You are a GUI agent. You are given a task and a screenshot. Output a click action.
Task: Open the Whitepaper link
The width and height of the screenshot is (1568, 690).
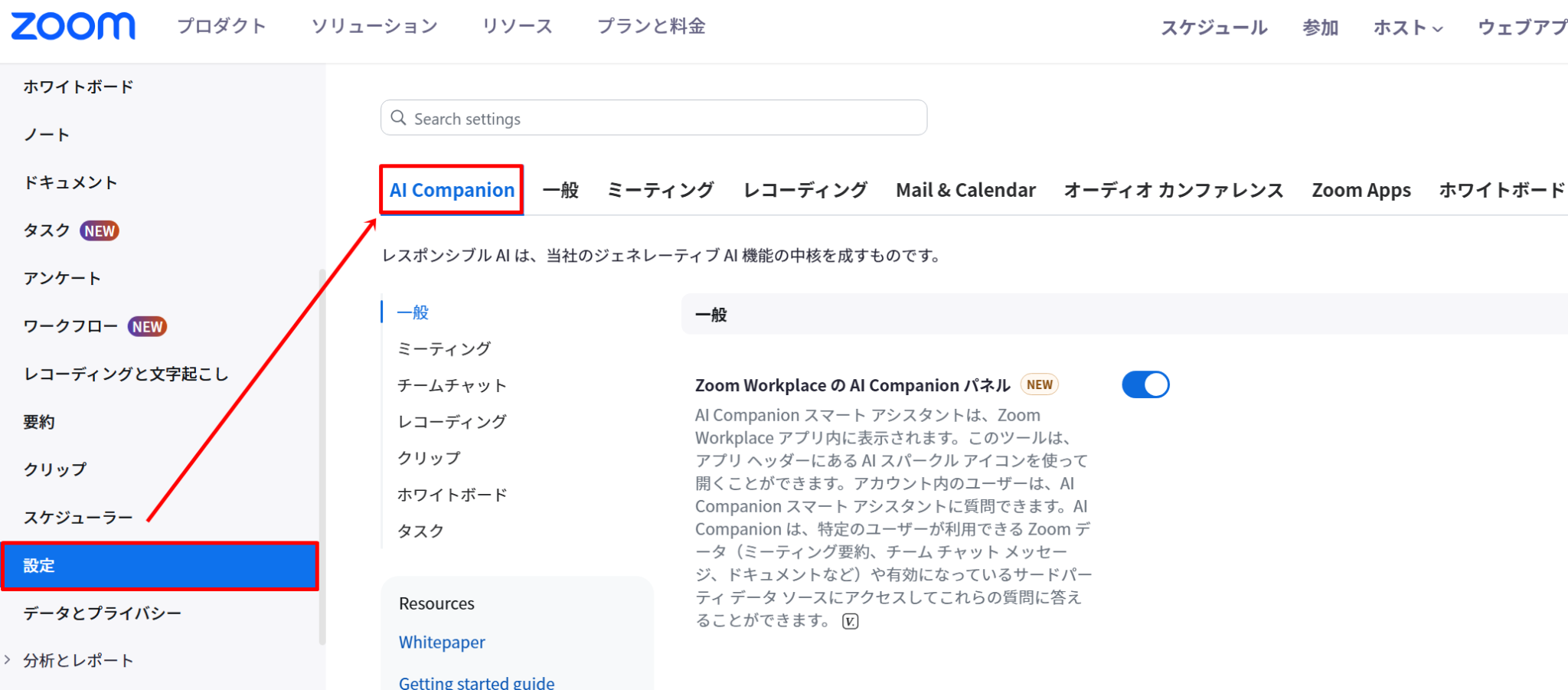[x=441, y=642]
